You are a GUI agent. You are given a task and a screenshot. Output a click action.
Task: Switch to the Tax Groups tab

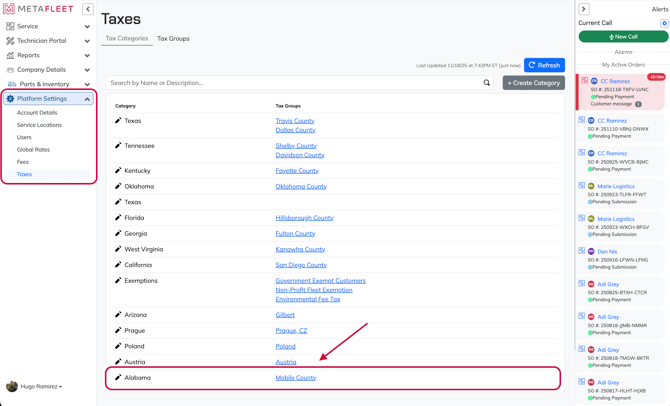173,39
